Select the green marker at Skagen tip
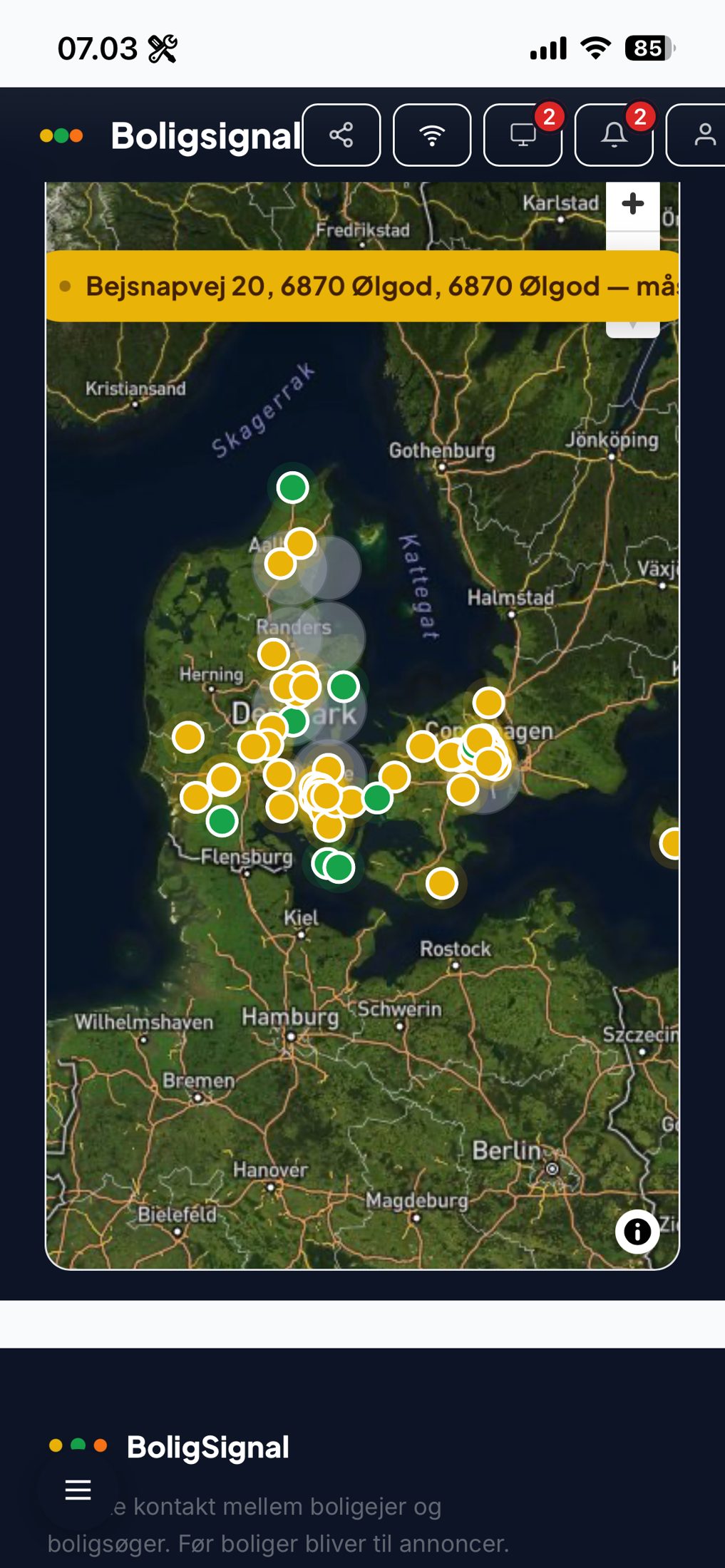Viewport: 725px width, 1568px height. (x=292, y=488)
